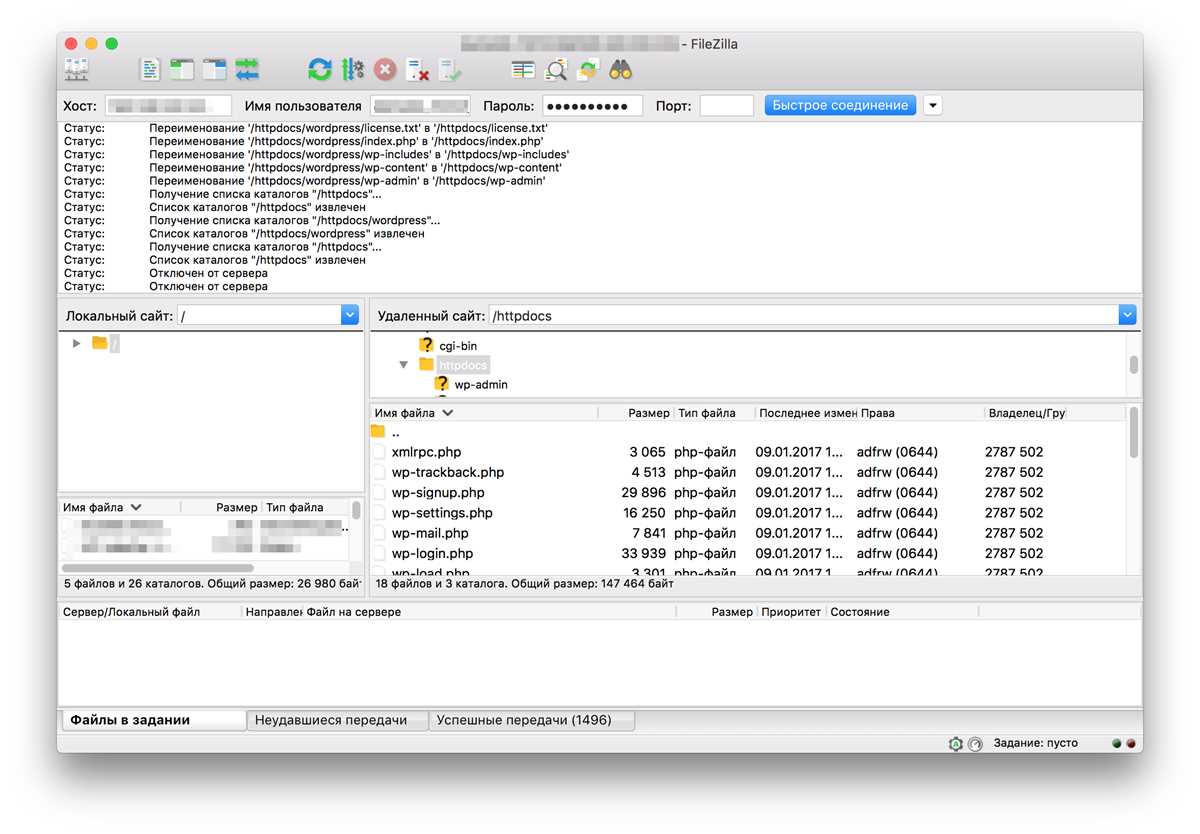Open the Локальный сайт path dropdown

(349, 315)
